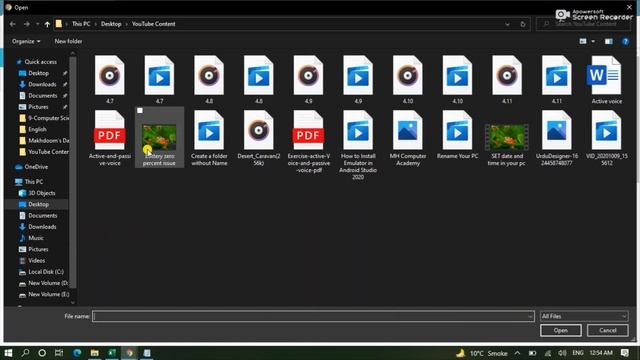640x360 pixels.
Task: Select SET date and time video thumbnail
Action: (x=507, y=137)
